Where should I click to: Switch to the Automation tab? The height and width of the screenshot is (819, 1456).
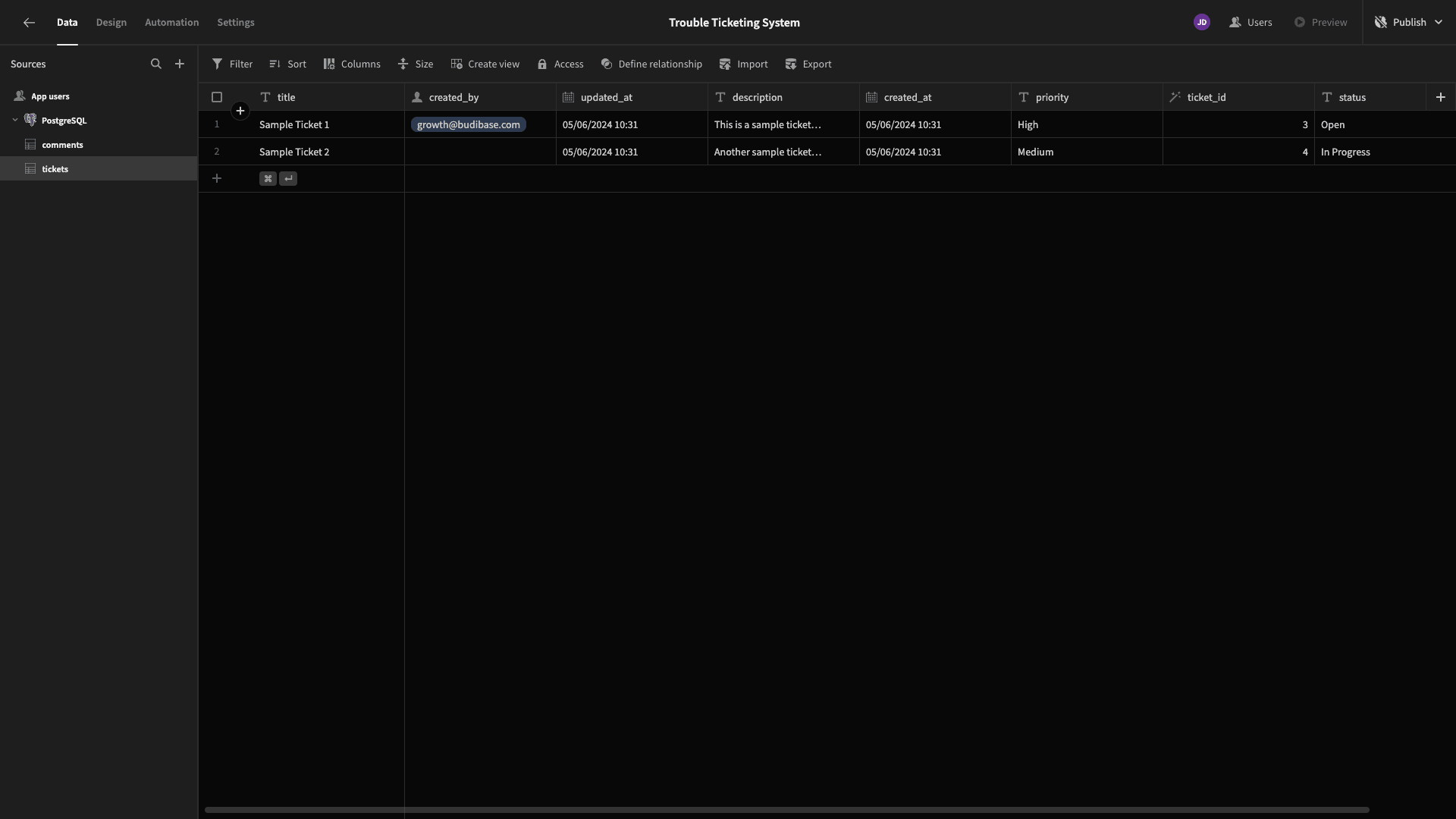pyautogui.click(x=172, y=23)
